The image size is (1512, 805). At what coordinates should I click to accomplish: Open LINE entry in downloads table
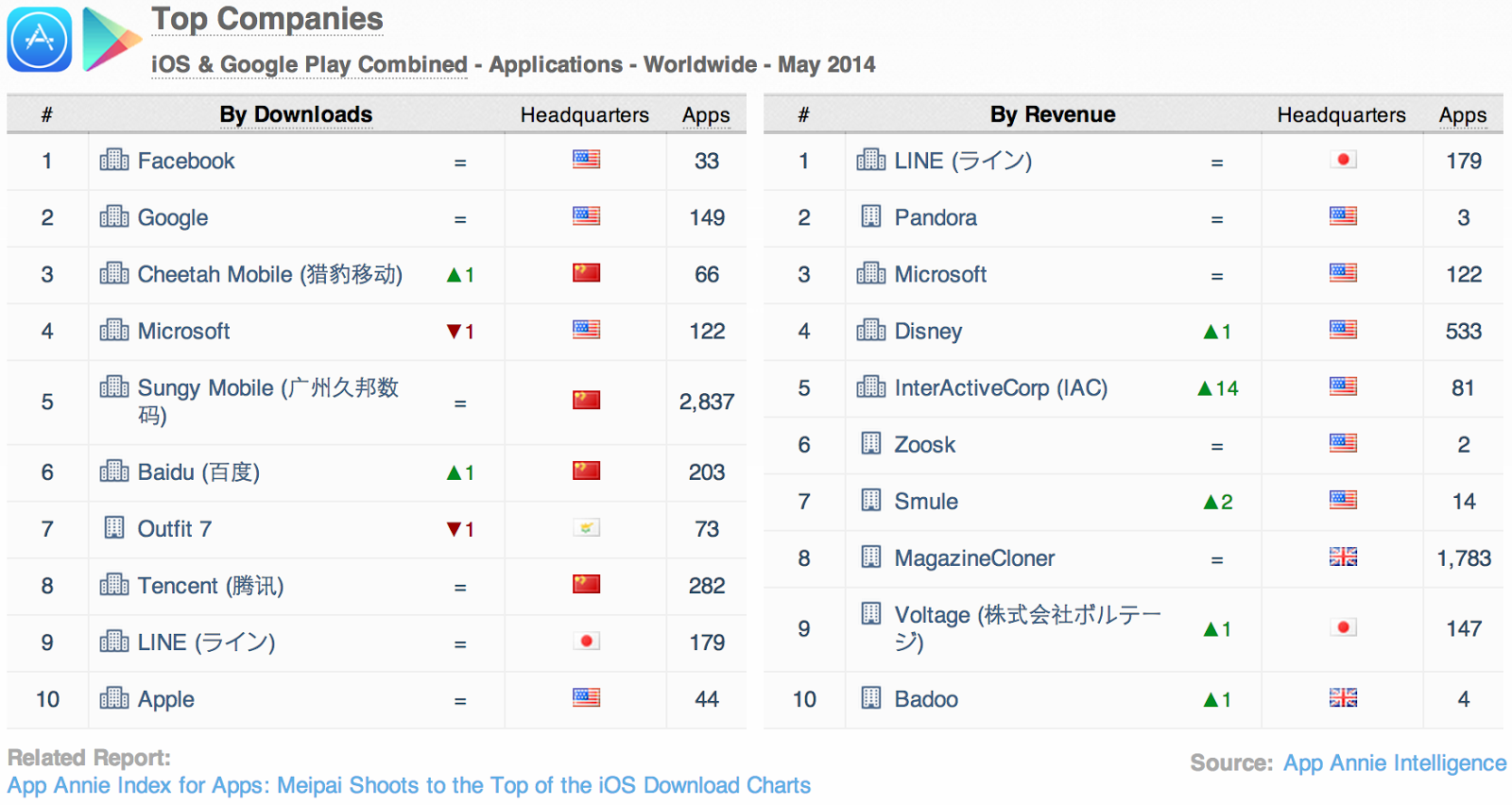point(206,642)
